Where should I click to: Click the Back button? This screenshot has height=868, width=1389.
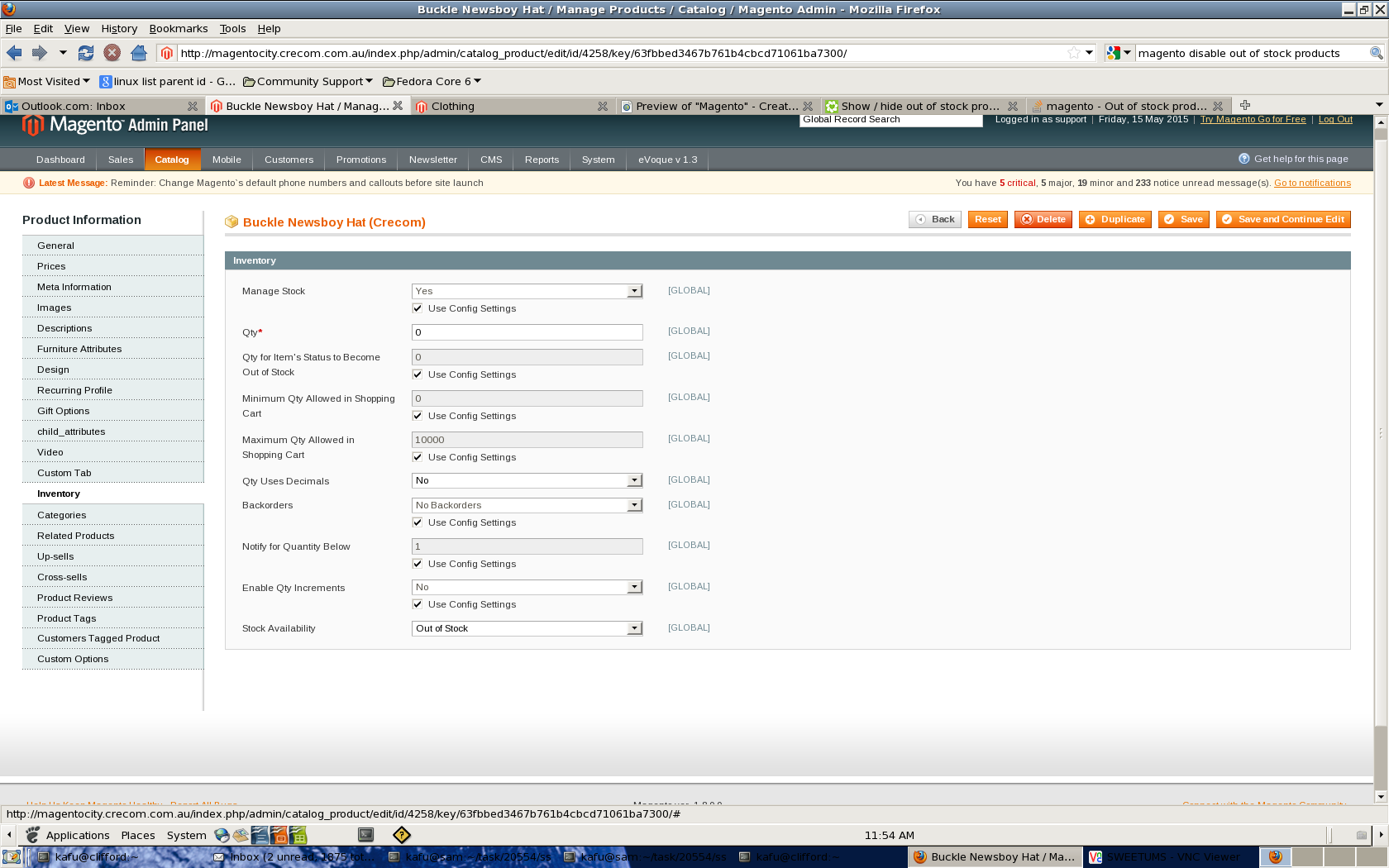[935, 219]
